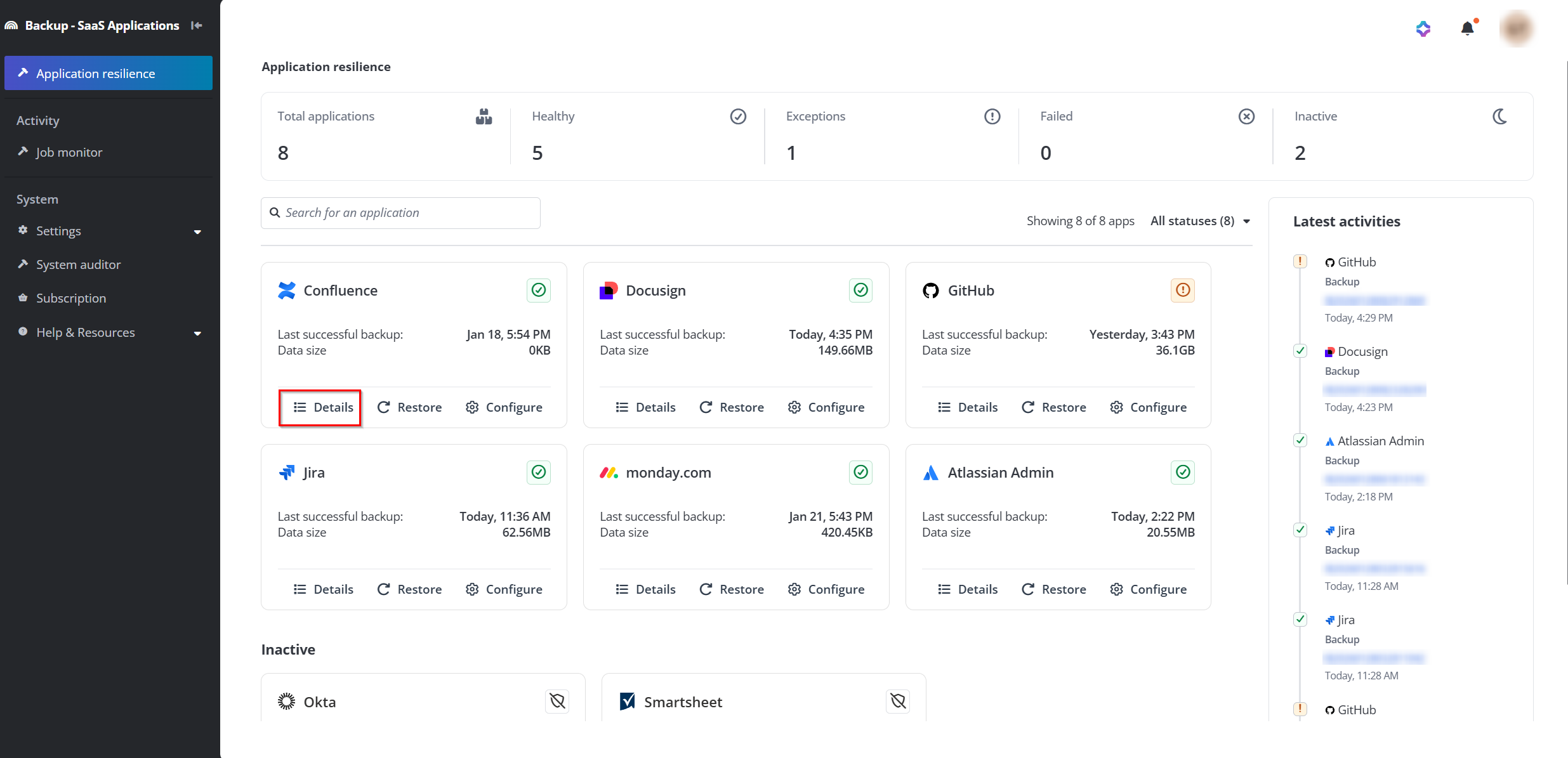Click the GitHub exception warning icon
This screenshot has height=758, width=1568.
click(1183, 291)
